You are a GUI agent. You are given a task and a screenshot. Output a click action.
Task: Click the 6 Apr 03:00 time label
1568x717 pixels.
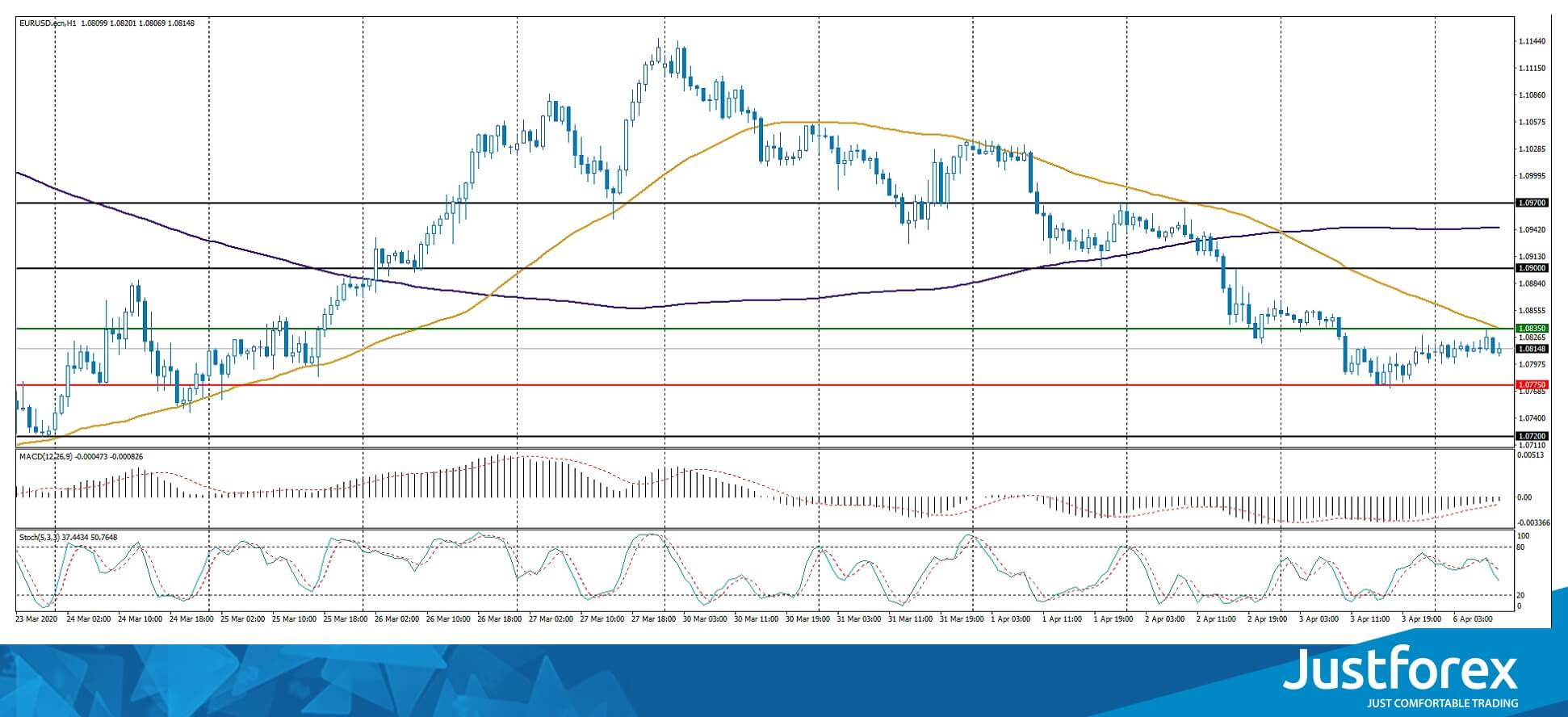coord(1474,619)
